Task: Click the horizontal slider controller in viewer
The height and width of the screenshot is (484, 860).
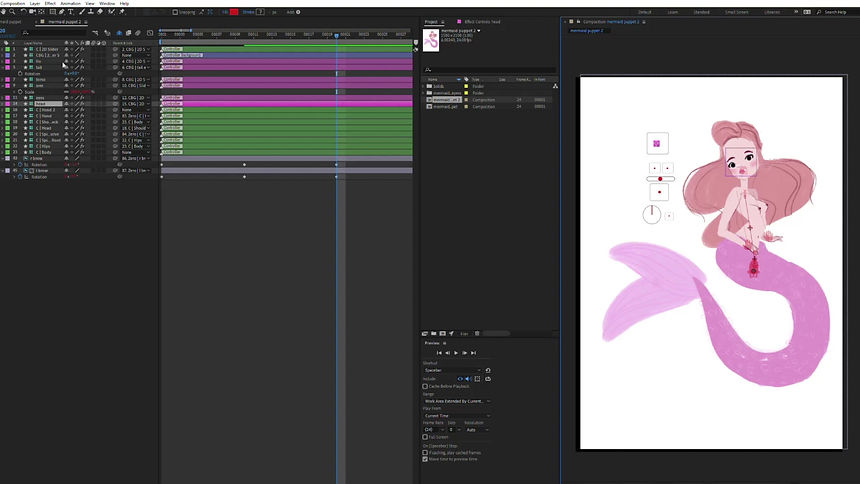Action: tap(660, 179)
